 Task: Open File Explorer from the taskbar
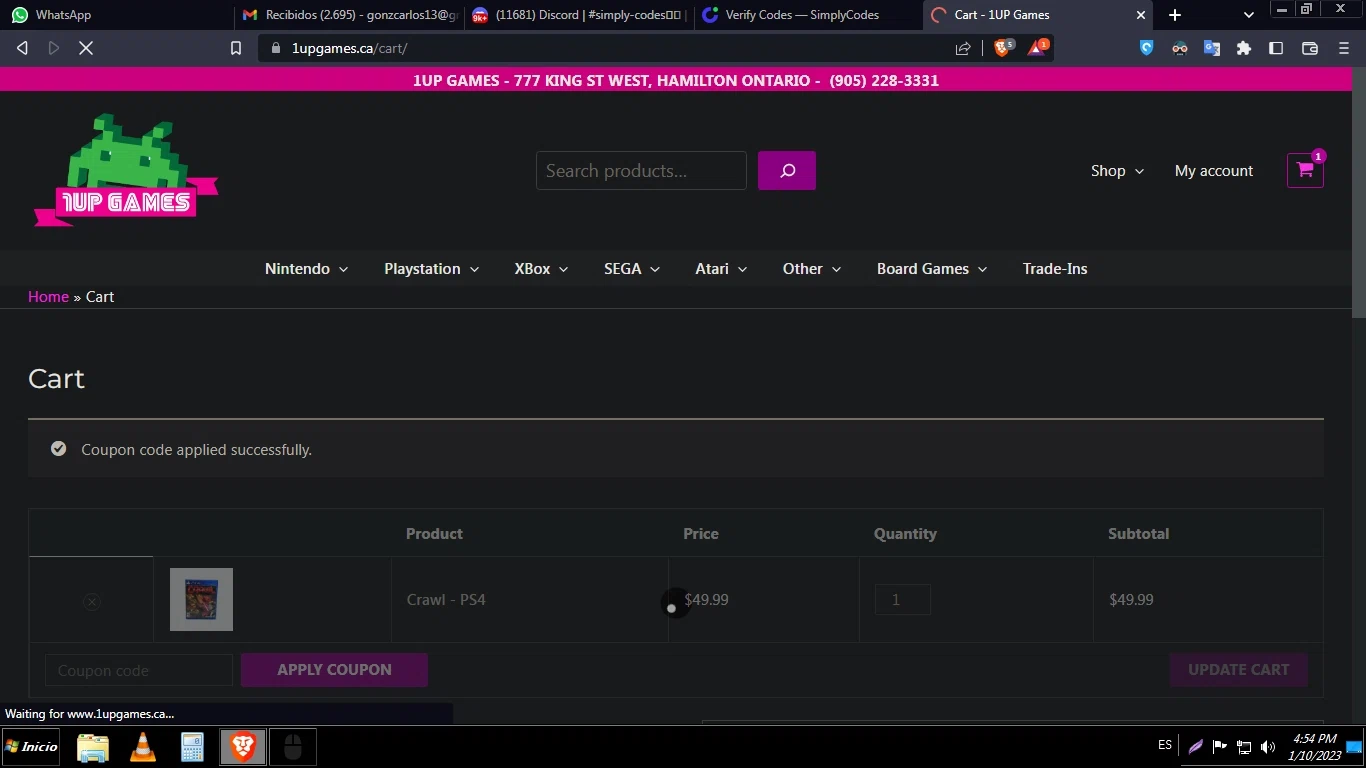click(93, 747)
